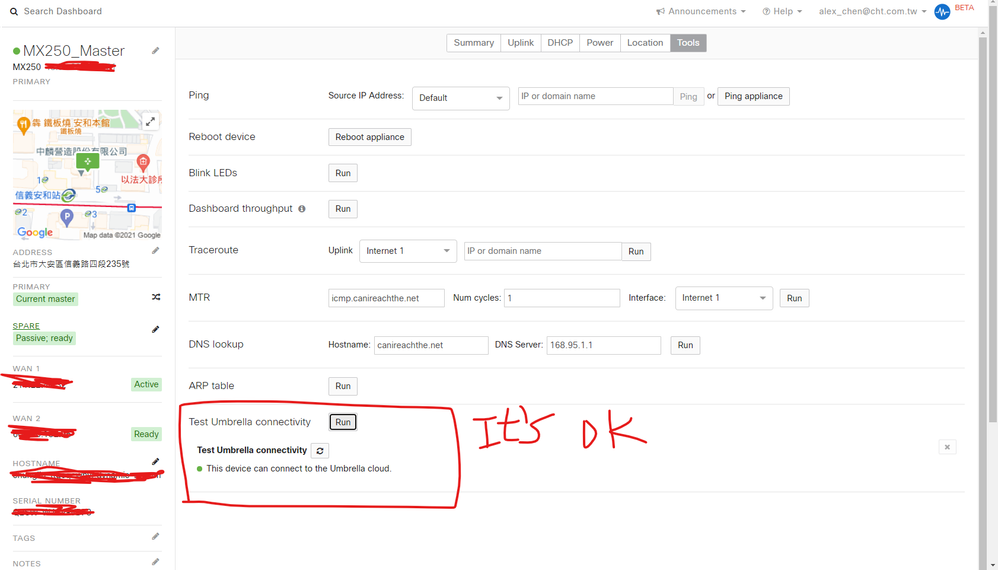Click the Current master status label
The image size is (998, 570).
click(x=45, y=299)
